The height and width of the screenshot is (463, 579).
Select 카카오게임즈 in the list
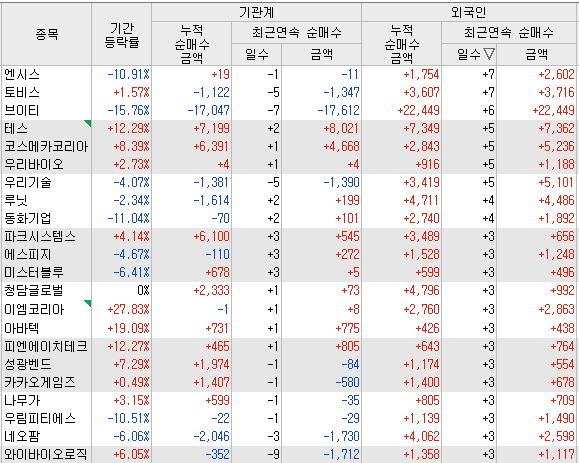(x=40, y=382)
